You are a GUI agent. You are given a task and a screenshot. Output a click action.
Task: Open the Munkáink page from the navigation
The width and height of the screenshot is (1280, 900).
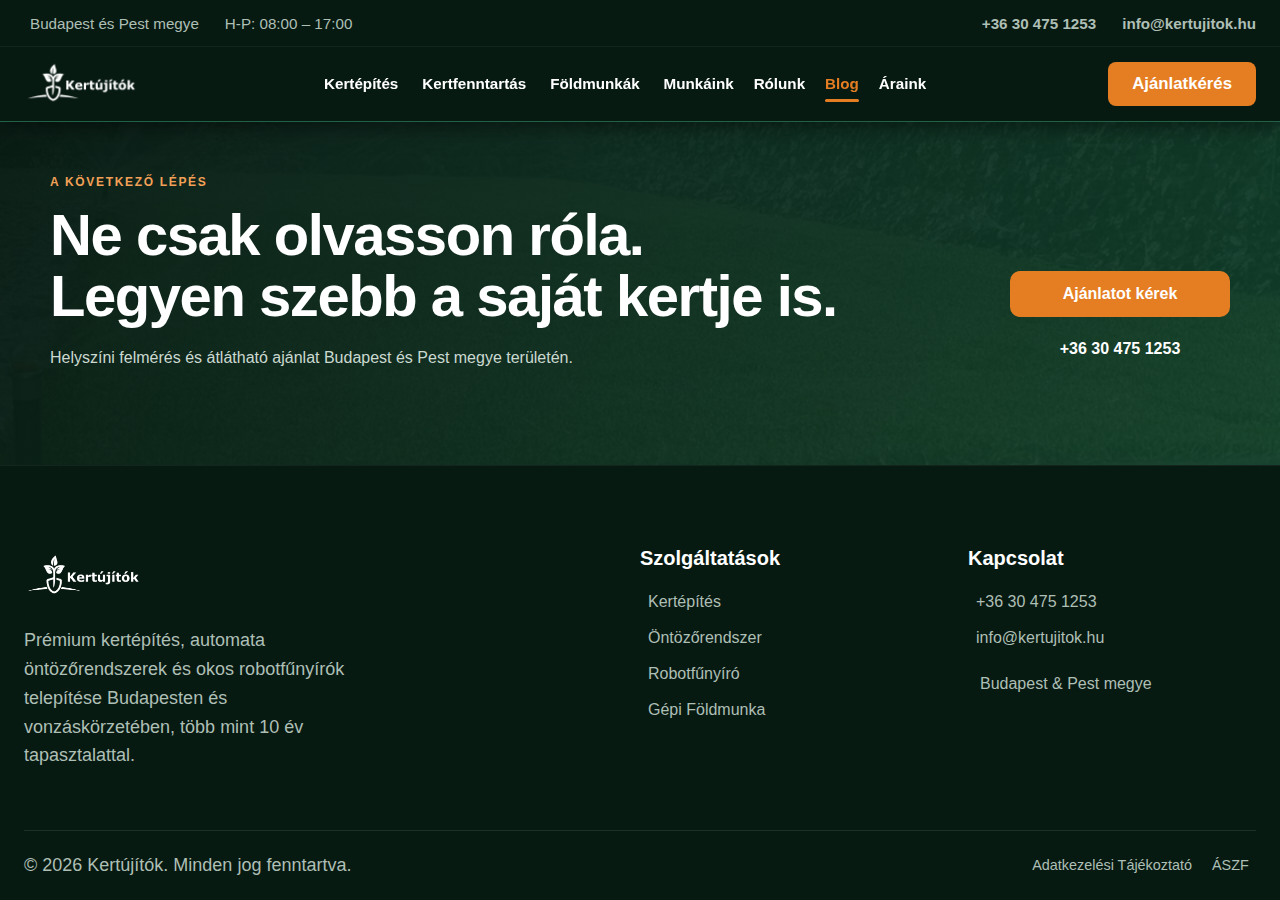pyautogui.click(x=698, y=84)
